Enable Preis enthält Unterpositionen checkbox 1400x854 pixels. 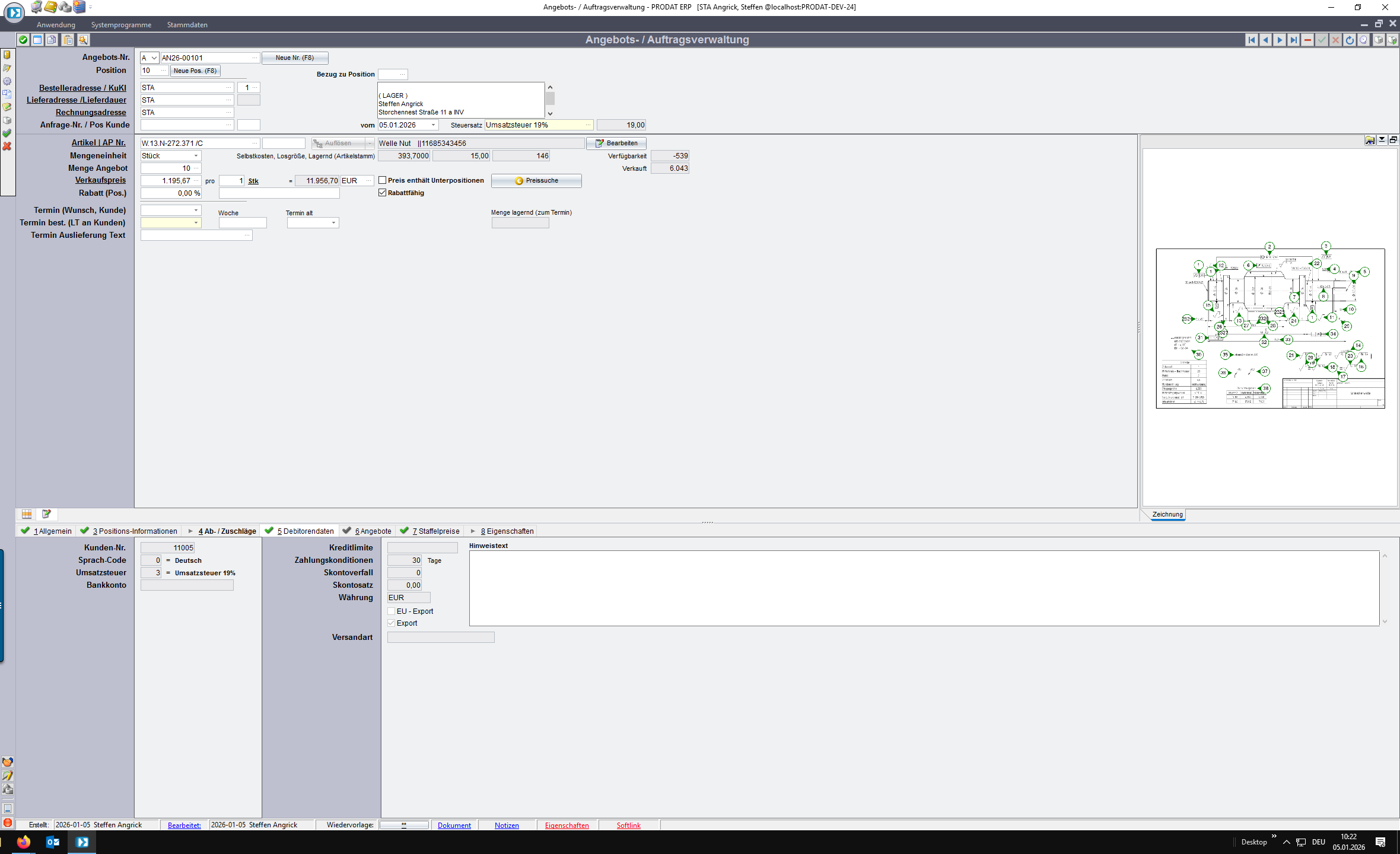coord(383,180)
